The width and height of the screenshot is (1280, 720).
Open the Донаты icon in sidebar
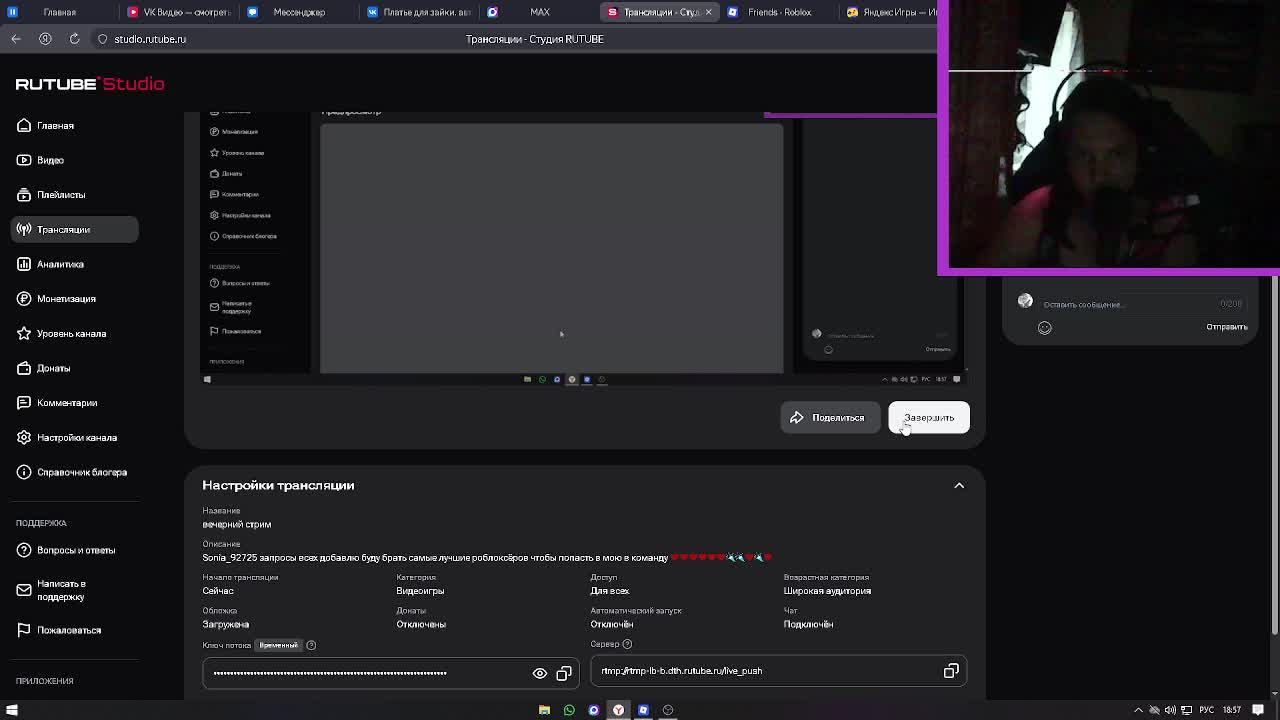click(x=24, y=368)
